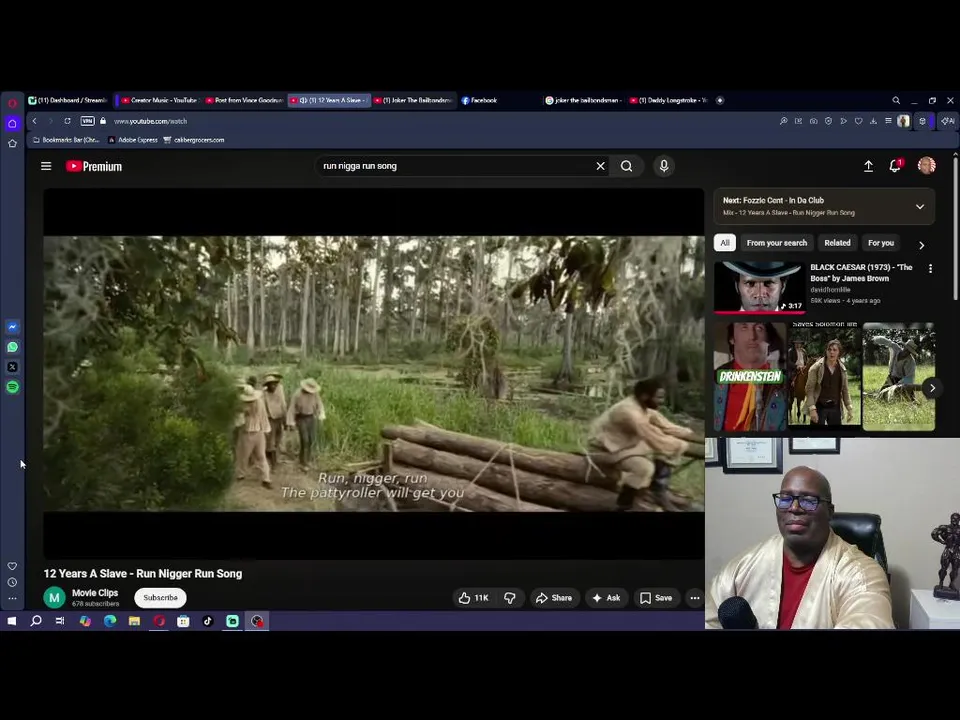This screenshot has width=960, height=720.
Task: Open the Messenger icon in Opera sidebar
Action: tap(12, 327)
